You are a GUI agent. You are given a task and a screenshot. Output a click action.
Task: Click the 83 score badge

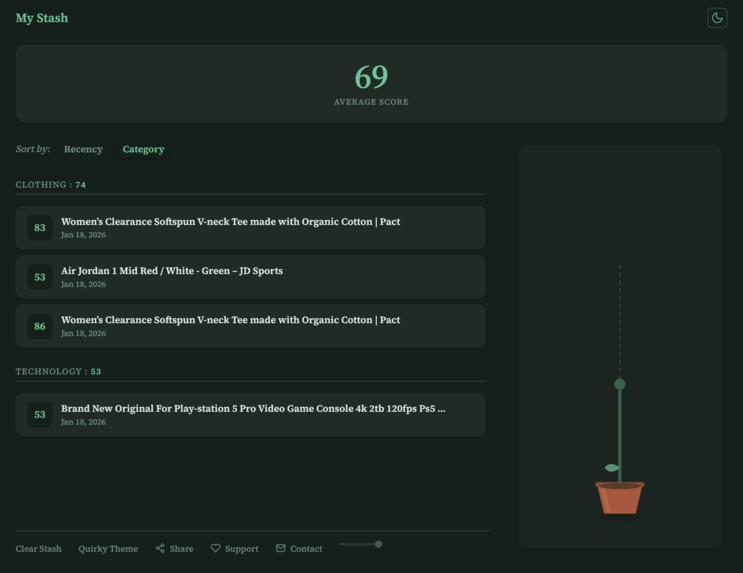[x=40, y=228]
